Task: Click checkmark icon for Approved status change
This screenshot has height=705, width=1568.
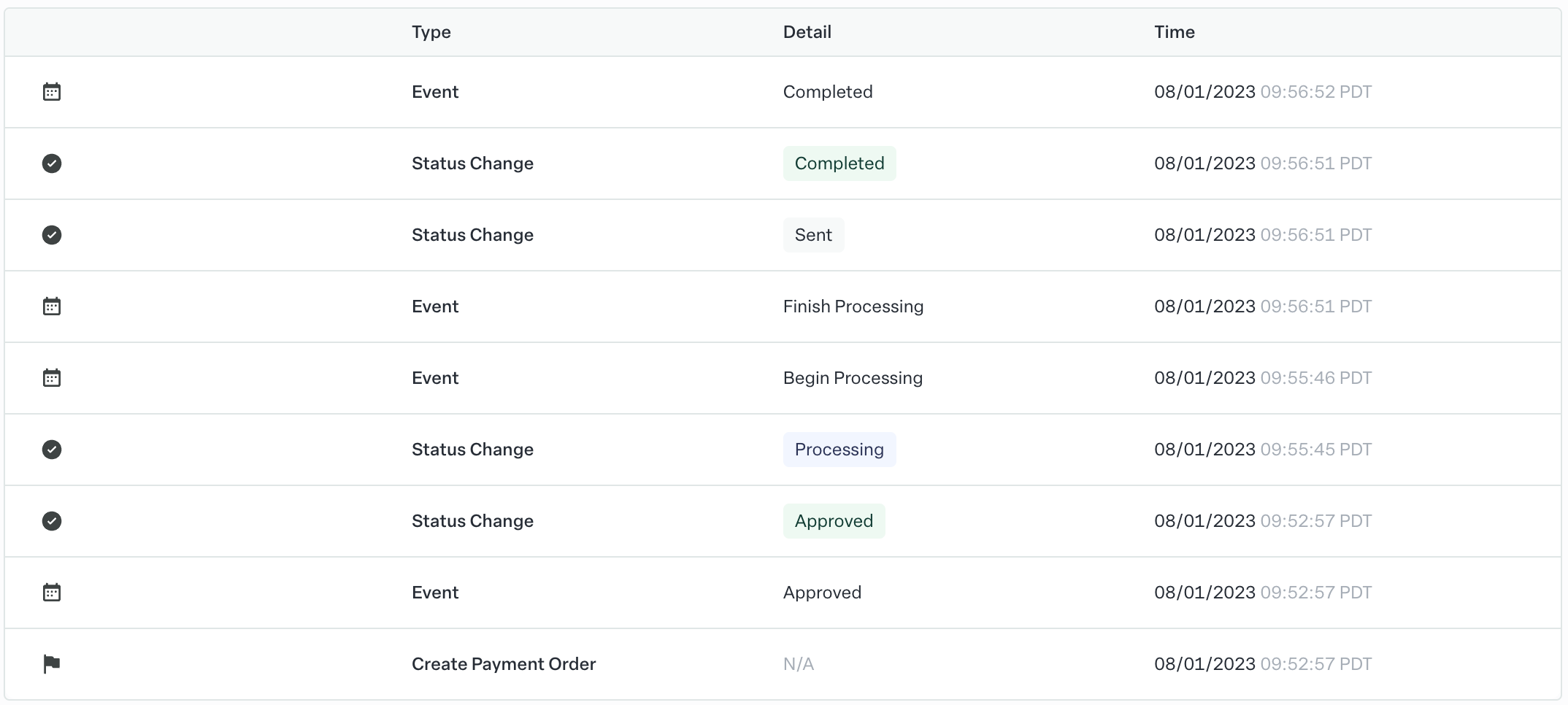Action: (x=52, y=521)
